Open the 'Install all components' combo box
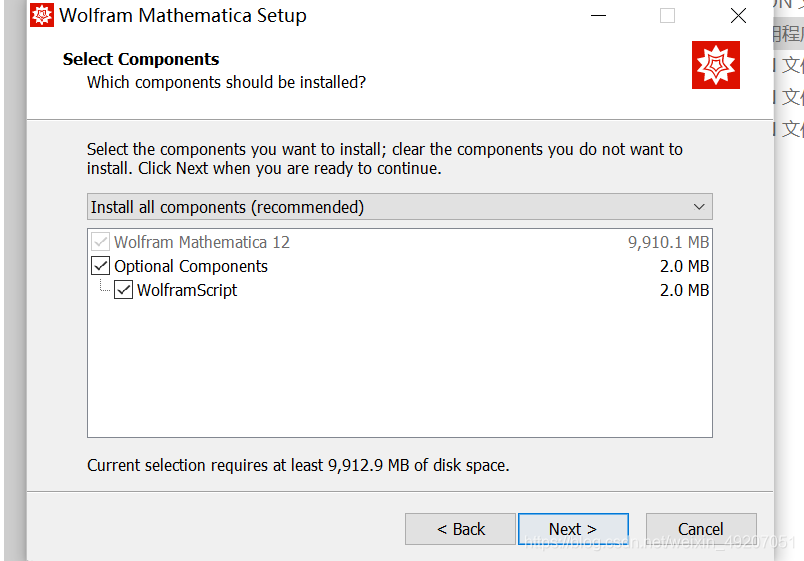The width and height of the screenshot is (804, 561). (x=399, y=207)
